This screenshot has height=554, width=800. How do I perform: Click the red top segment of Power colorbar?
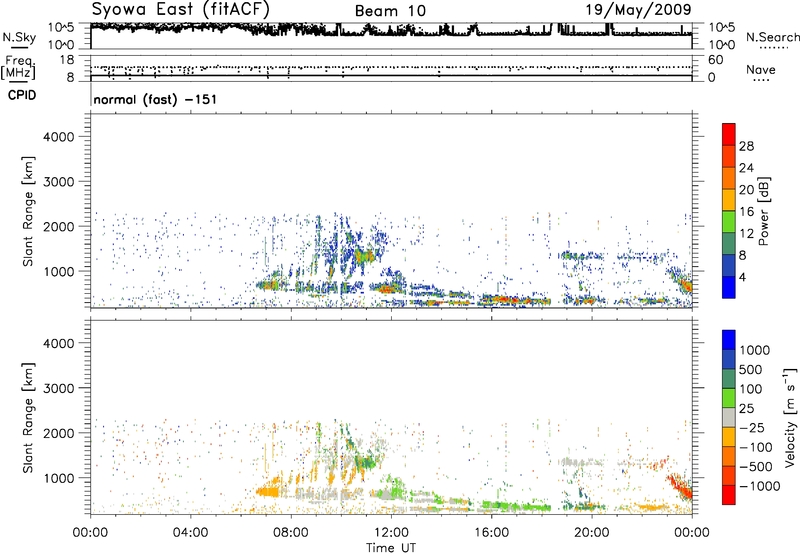(x=729, y=135)
